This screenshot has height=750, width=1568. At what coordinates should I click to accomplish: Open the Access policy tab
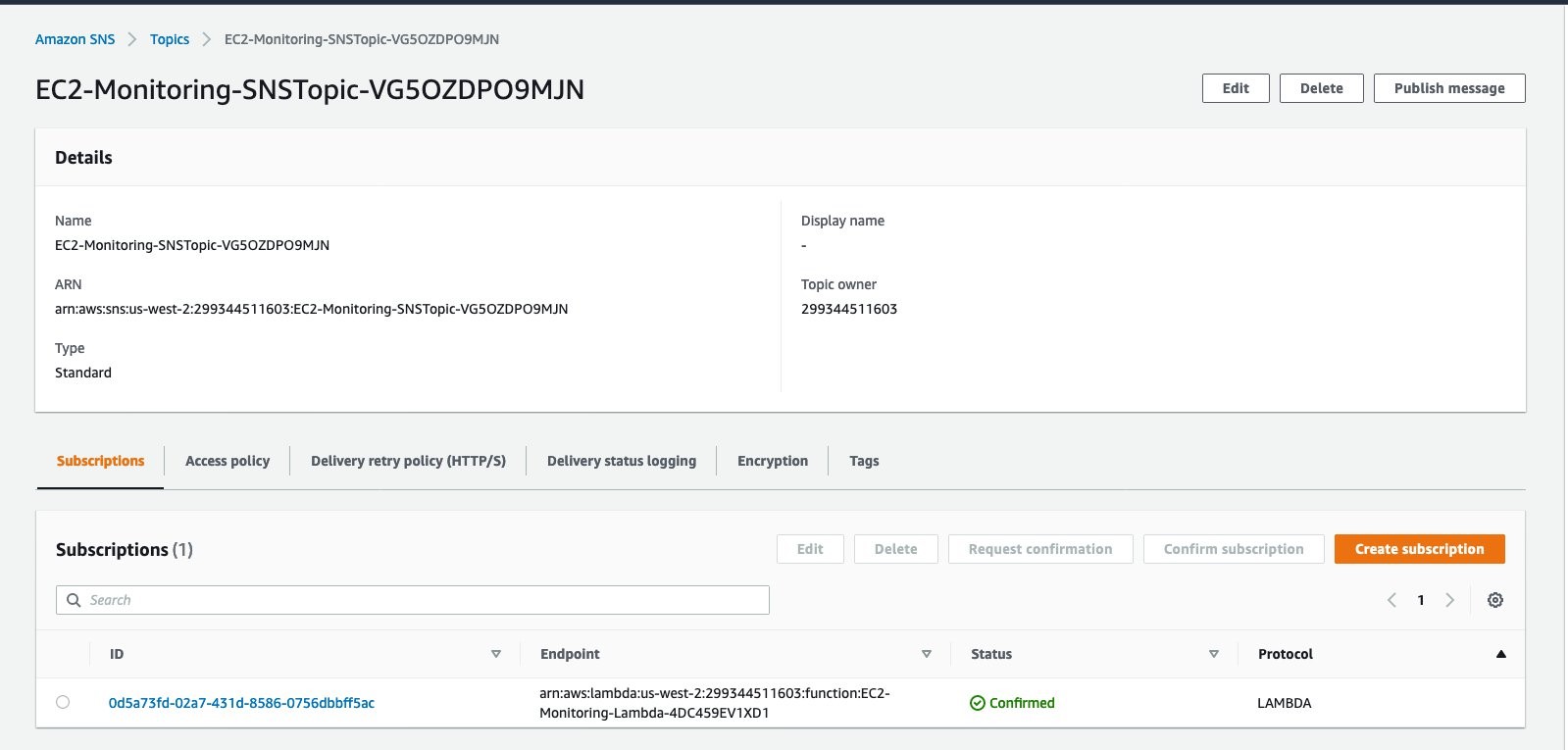click(x=228, y=461)
